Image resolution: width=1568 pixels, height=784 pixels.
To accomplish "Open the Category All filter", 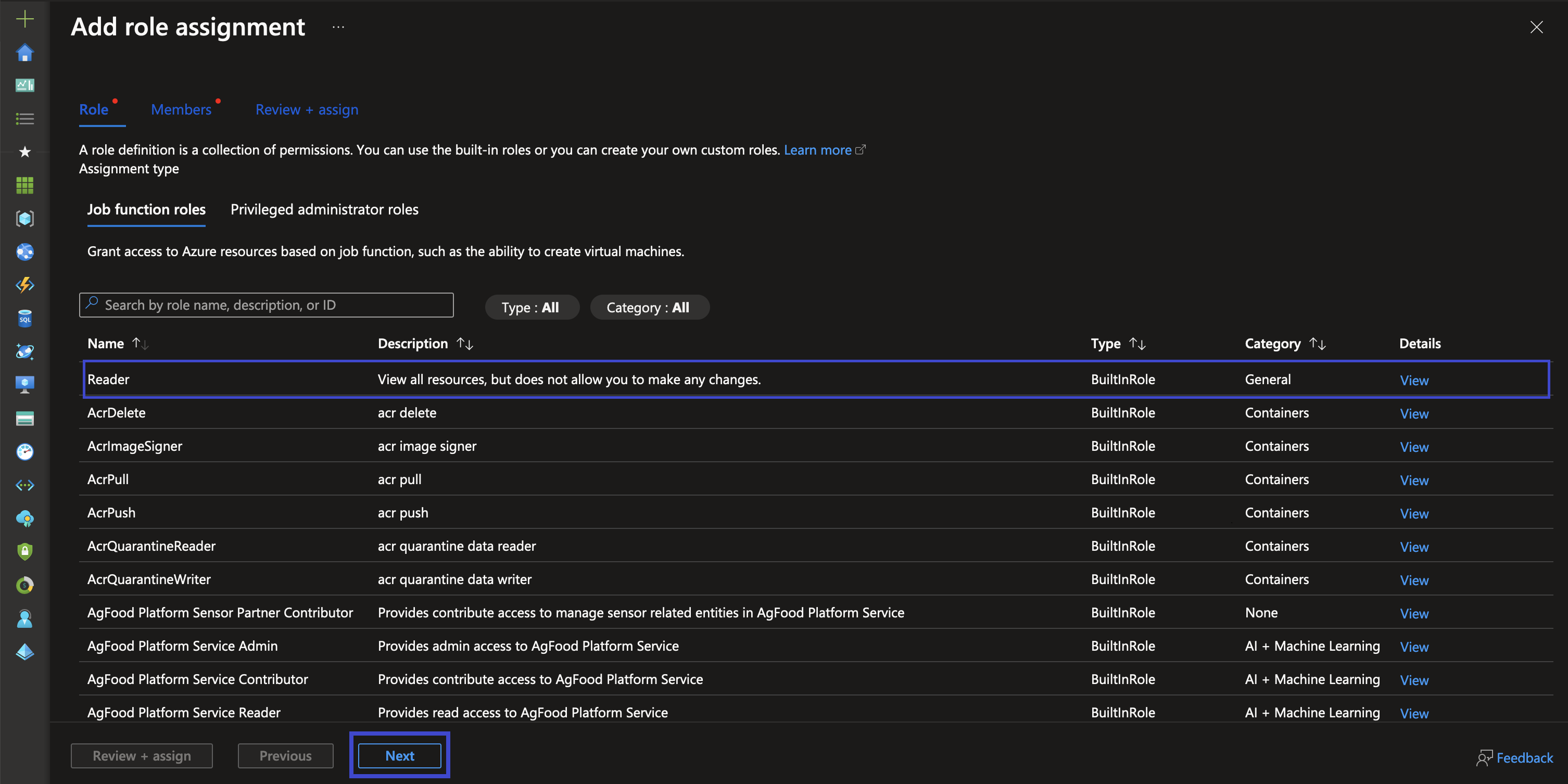I will coord(649,307).
